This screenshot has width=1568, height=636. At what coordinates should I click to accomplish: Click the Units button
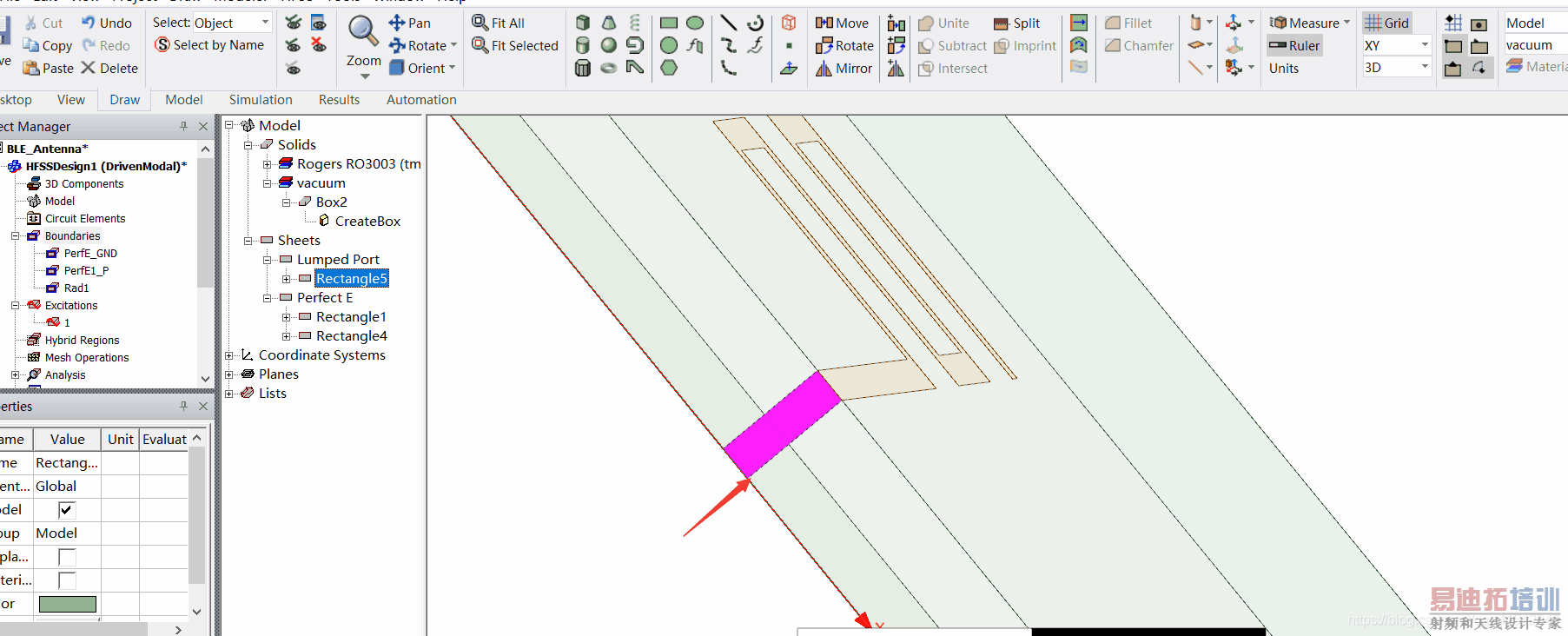coord(1284,68)
